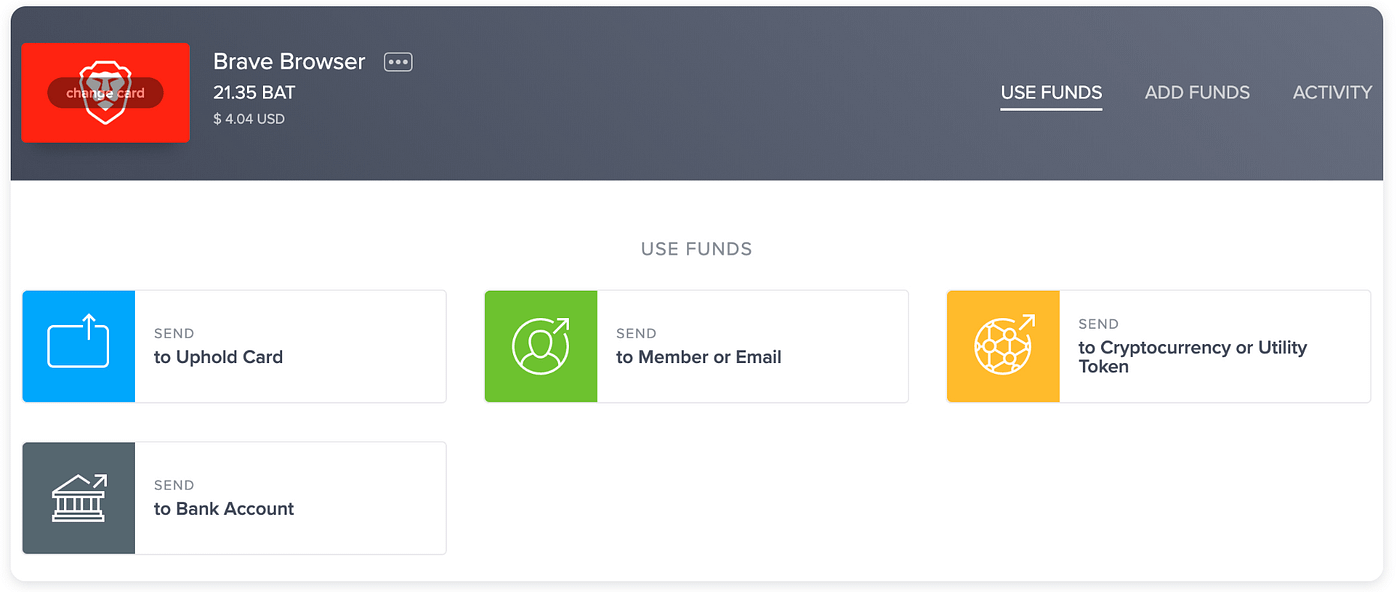
Task: Click the blue Uphold Card send icon
Action: (79, 346)
